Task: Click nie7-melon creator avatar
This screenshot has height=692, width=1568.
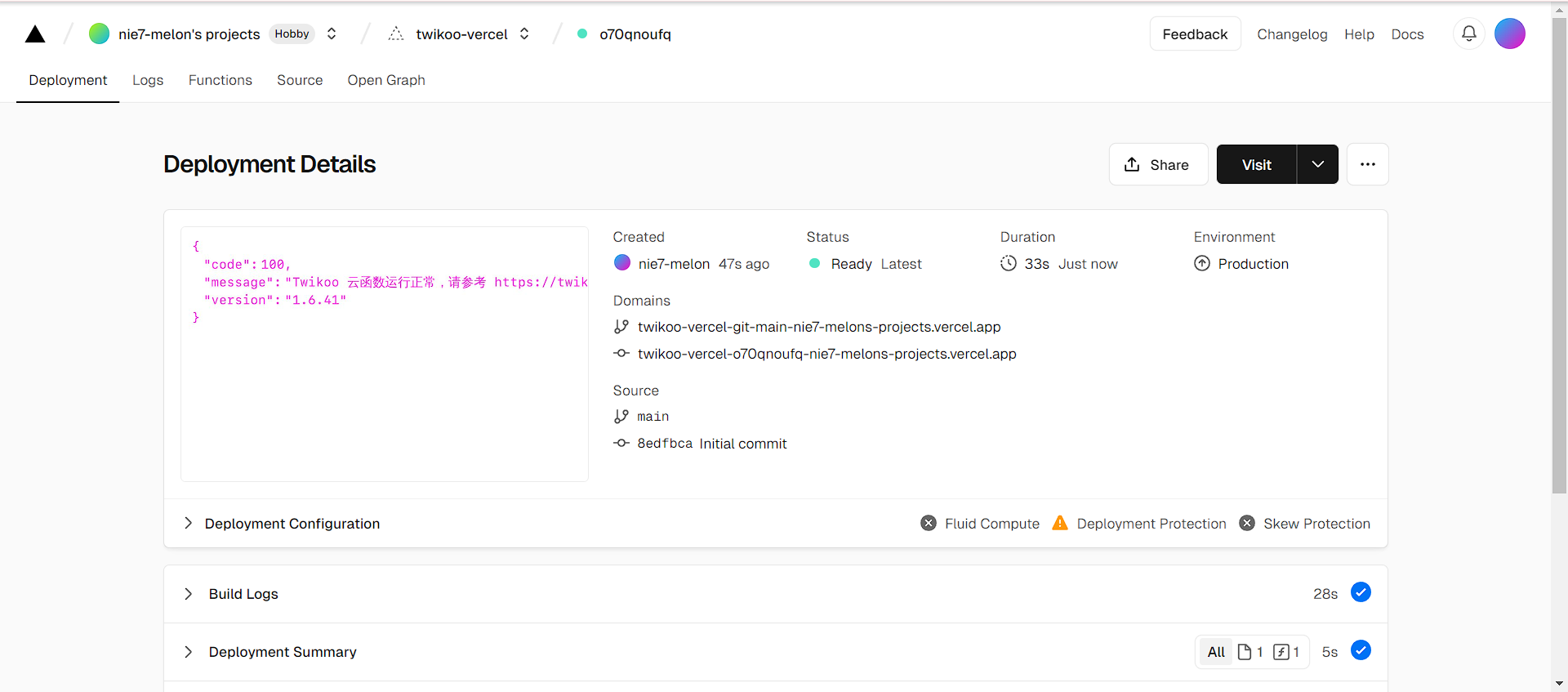Action: (622, 263)
